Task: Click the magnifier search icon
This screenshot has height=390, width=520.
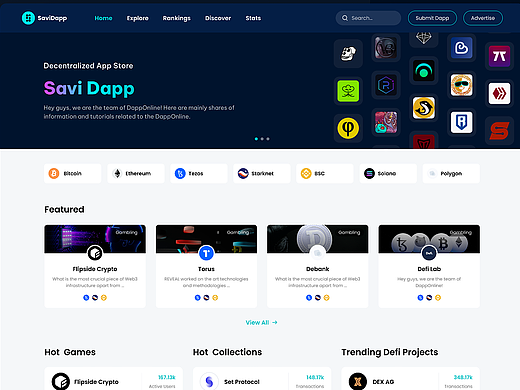Action: coord(345,18)
